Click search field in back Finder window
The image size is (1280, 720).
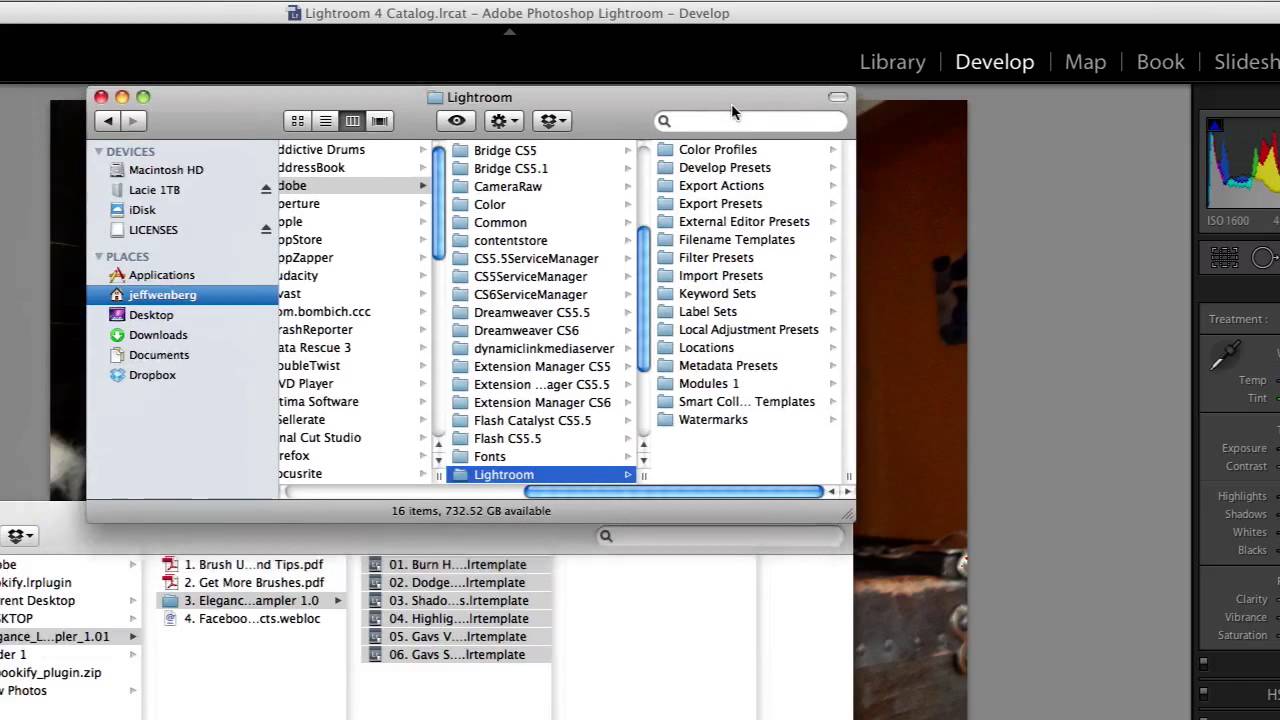pyautogui.click(x=720, y=536)
